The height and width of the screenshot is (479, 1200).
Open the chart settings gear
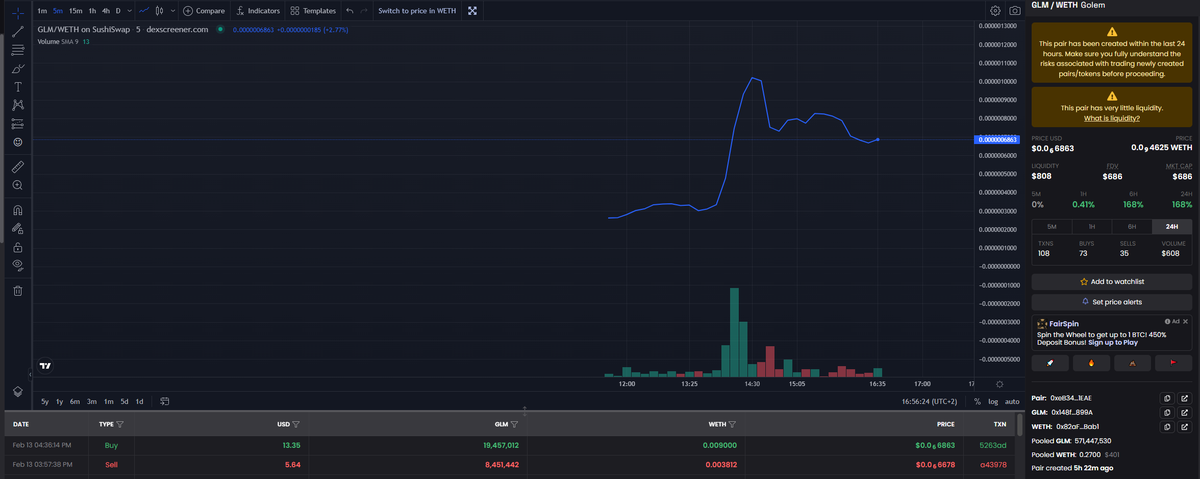995,10
